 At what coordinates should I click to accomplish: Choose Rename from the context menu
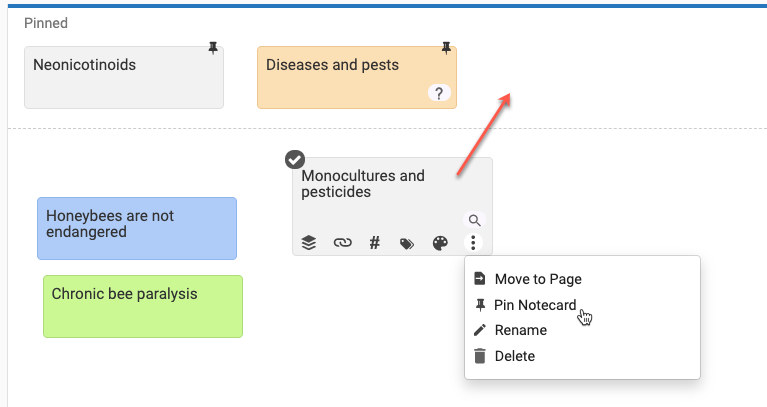tap(520, 330)
